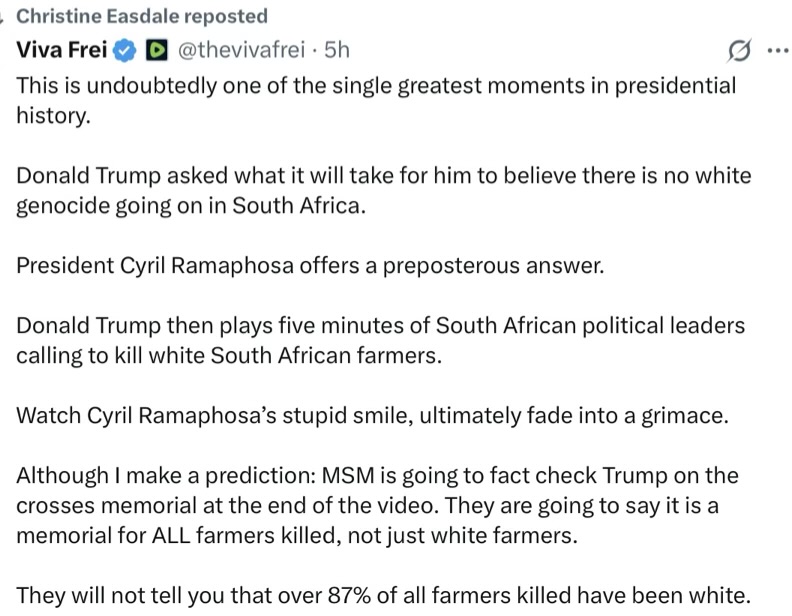792x616 pixels.
Task: Click the repost icon beside Christine Easdale
Action: 2,18
